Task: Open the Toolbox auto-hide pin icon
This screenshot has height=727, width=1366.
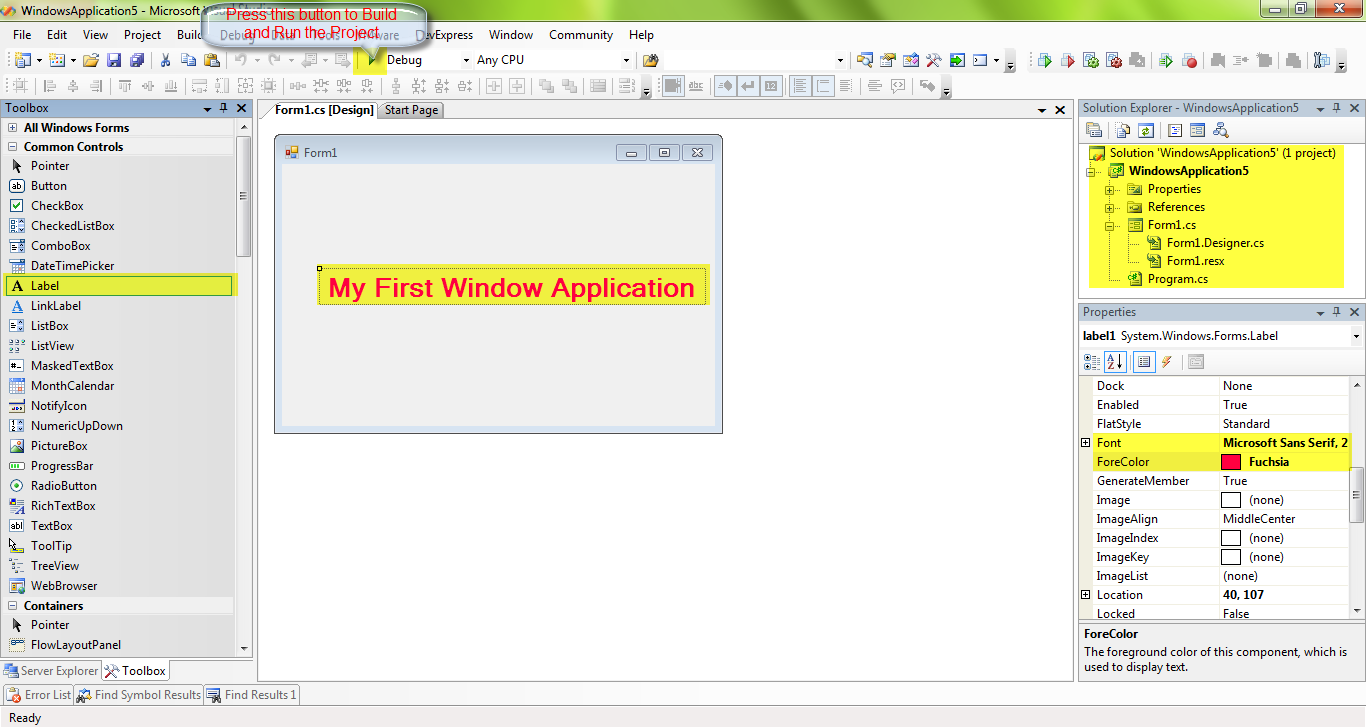Action: click(224, 107)
